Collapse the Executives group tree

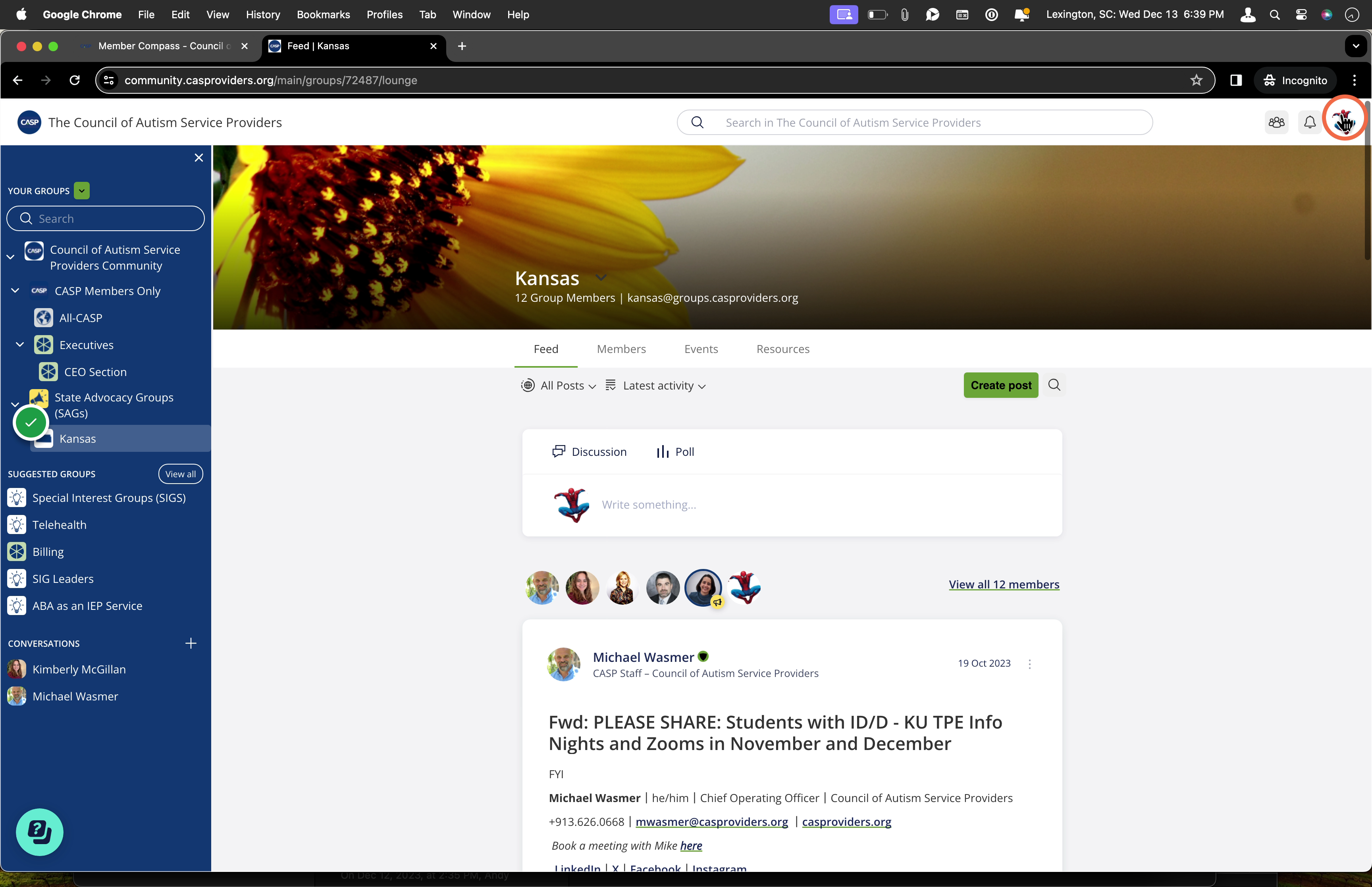(20, 344)
